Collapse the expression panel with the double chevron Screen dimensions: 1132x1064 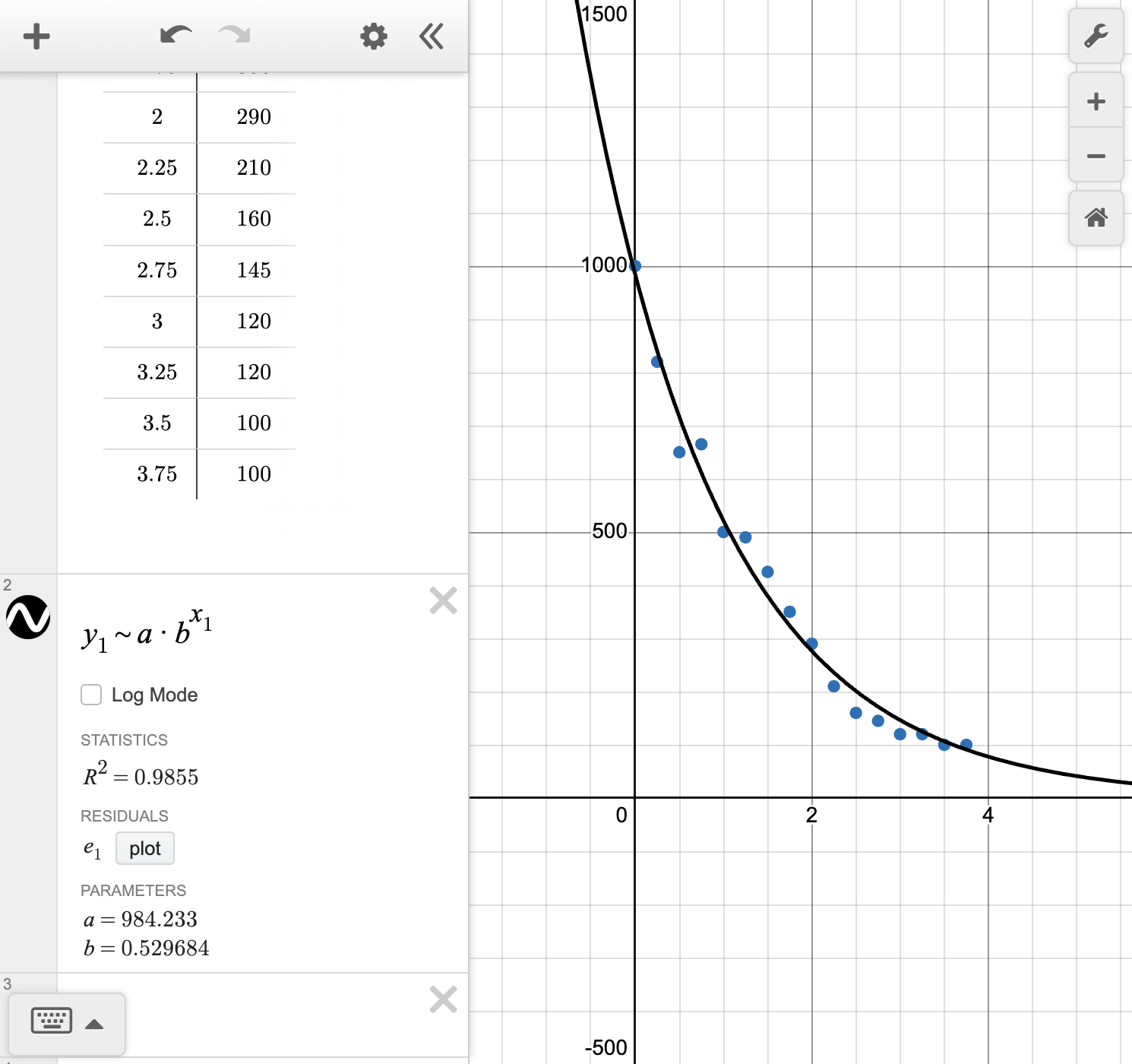coord(431,36)
